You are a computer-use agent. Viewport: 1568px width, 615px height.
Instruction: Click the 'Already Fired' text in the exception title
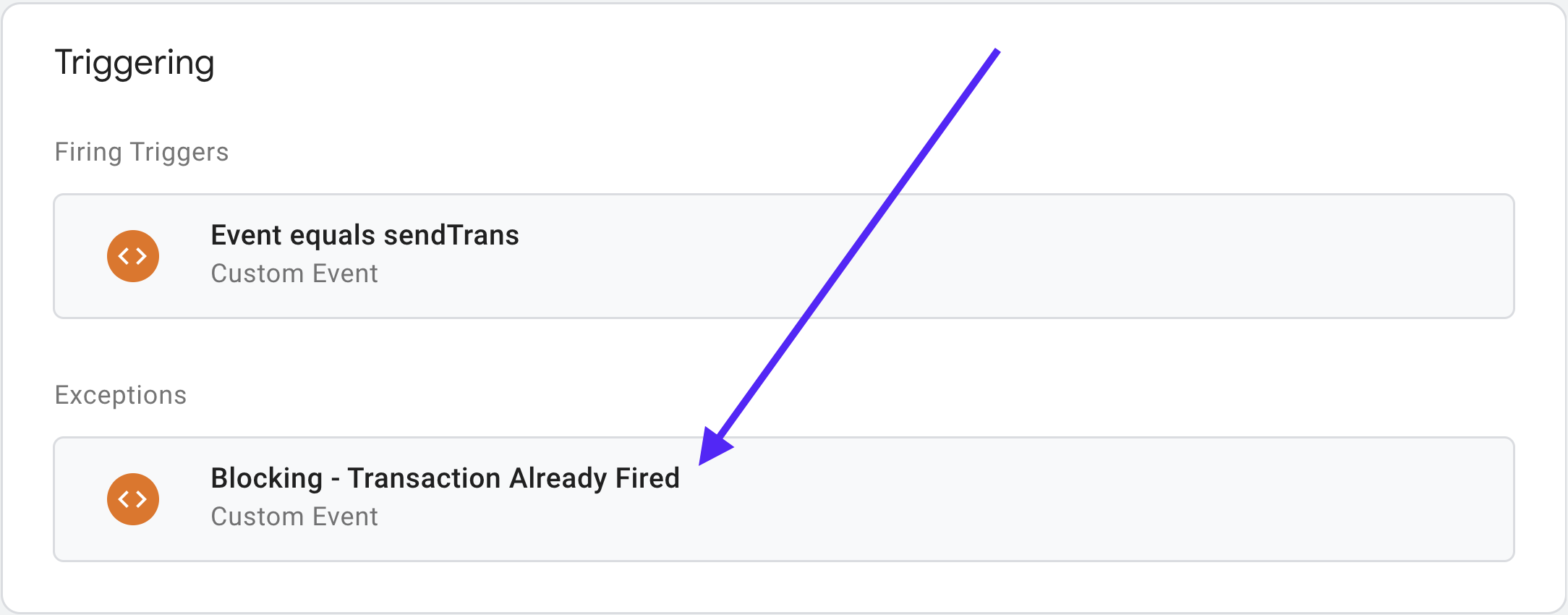(x=595, y=479)
